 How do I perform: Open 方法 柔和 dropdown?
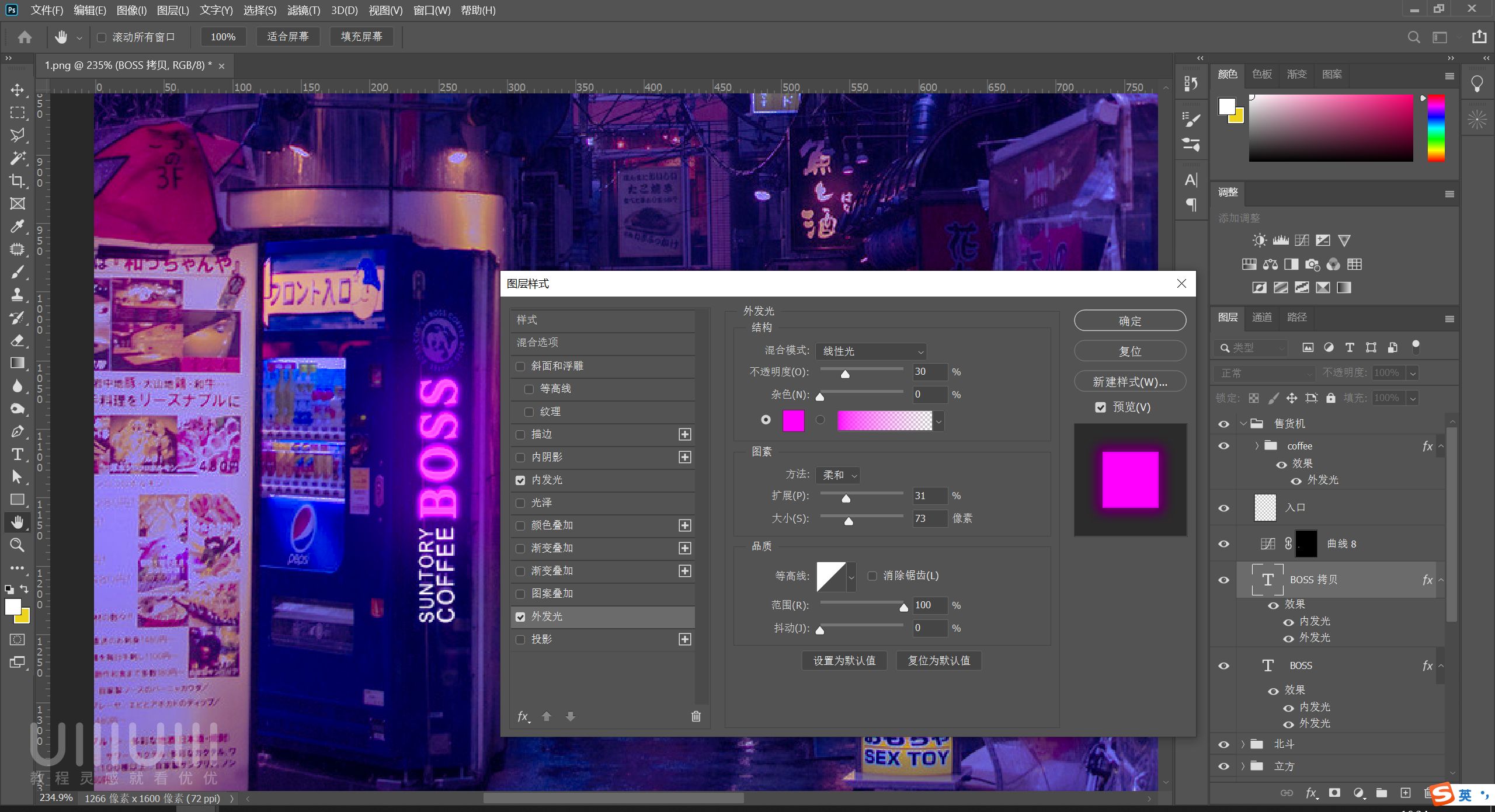[x=838, y=475]
